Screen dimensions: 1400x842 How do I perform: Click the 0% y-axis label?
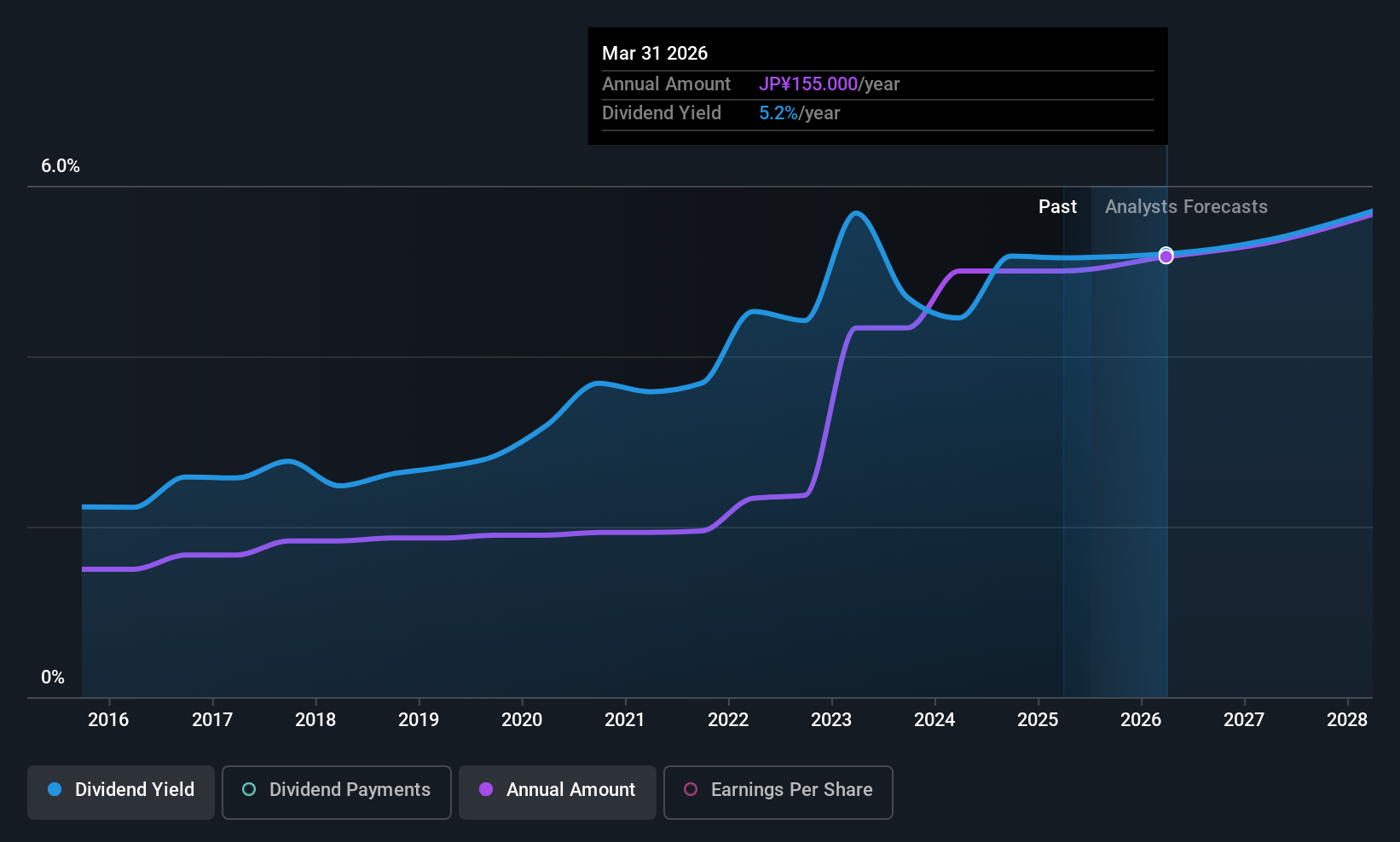53,678
